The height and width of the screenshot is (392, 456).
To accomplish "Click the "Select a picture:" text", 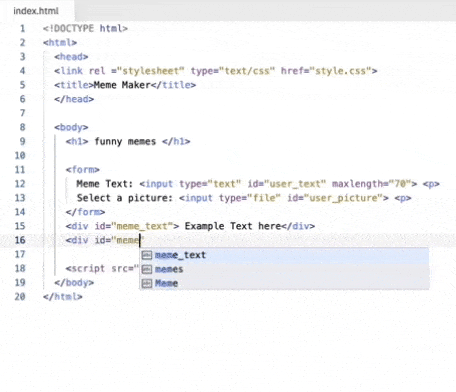I will 125,198.
